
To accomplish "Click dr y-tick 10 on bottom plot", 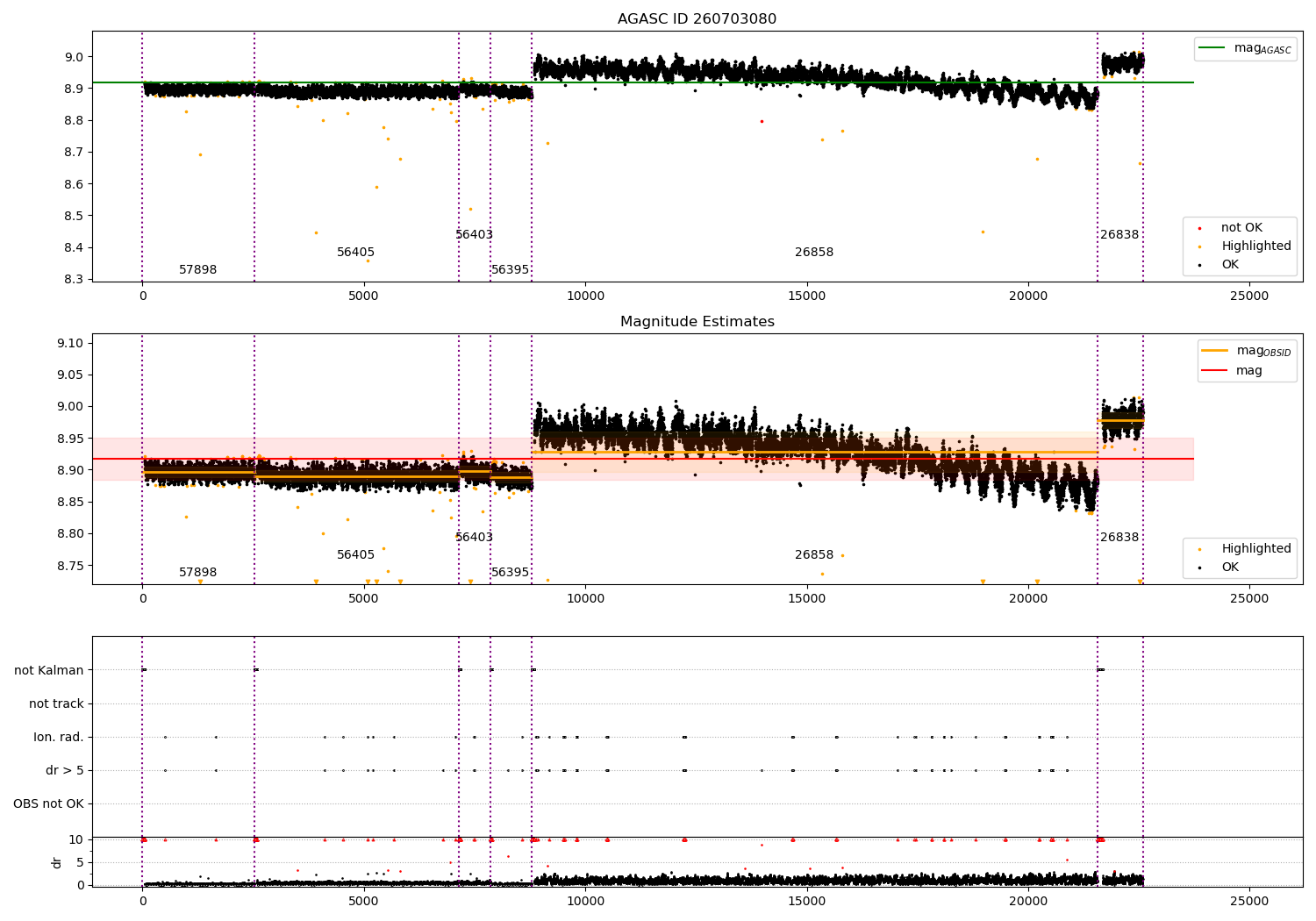I will coord(77,840).
